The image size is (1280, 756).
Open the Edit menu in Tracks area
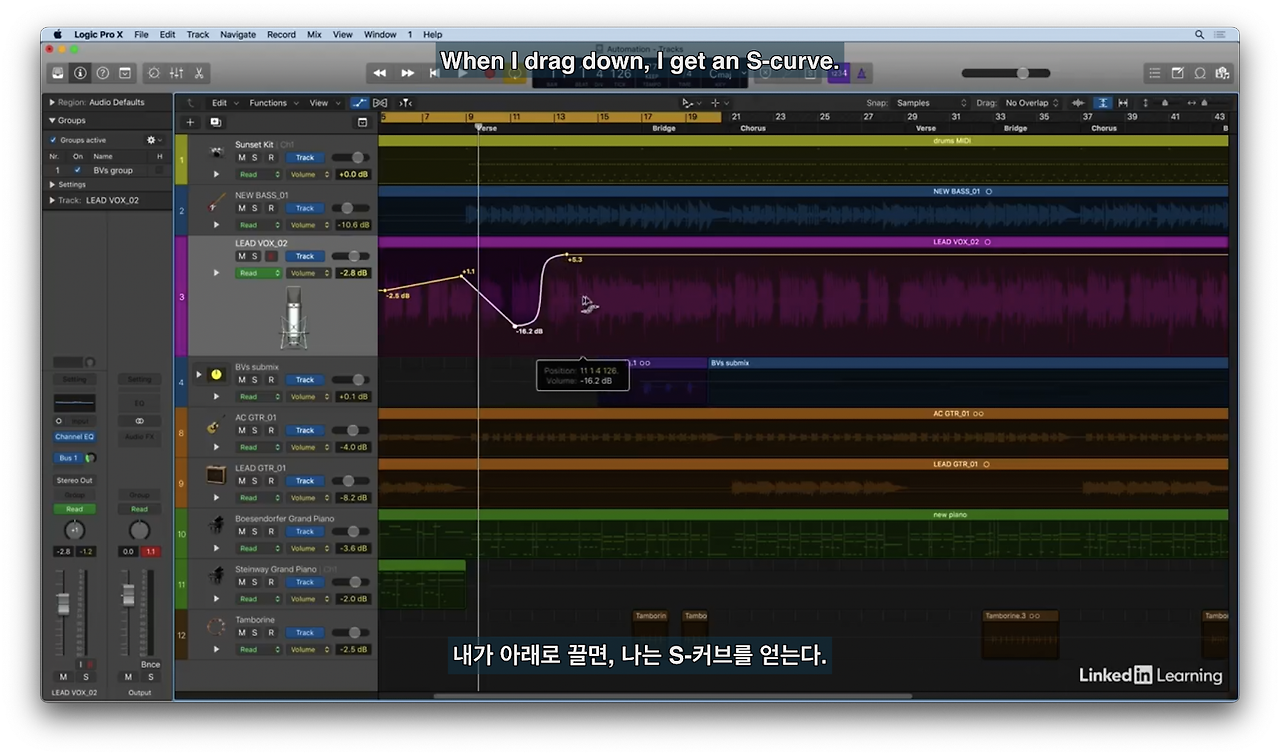pos(223,103)
